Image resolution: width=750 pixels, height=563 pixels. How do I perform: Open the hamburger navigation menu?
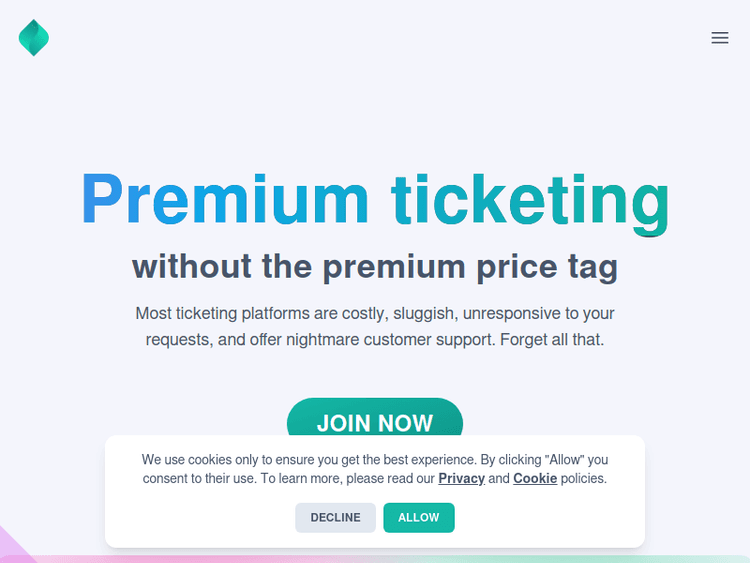coord(720,38)
